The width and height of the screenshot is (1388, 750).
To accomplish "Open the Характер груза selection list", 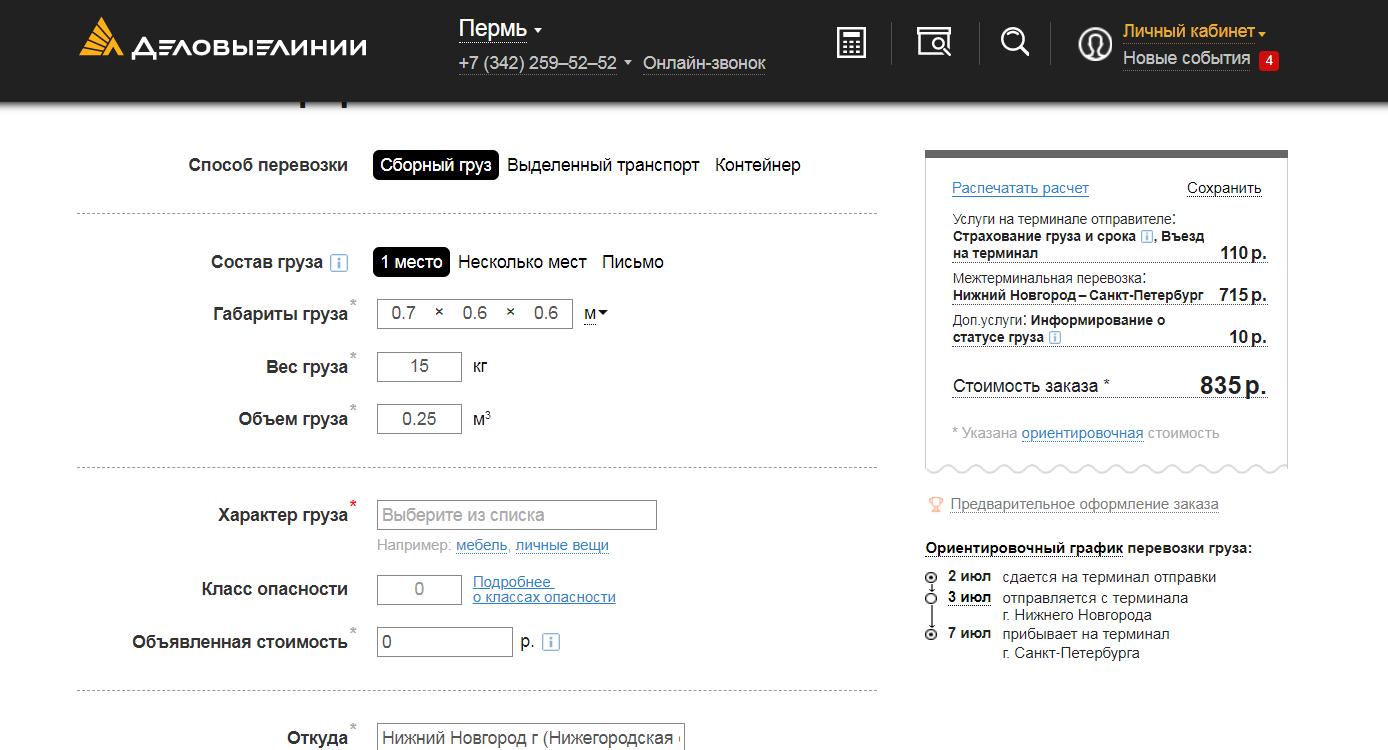I will pos(516,515).
